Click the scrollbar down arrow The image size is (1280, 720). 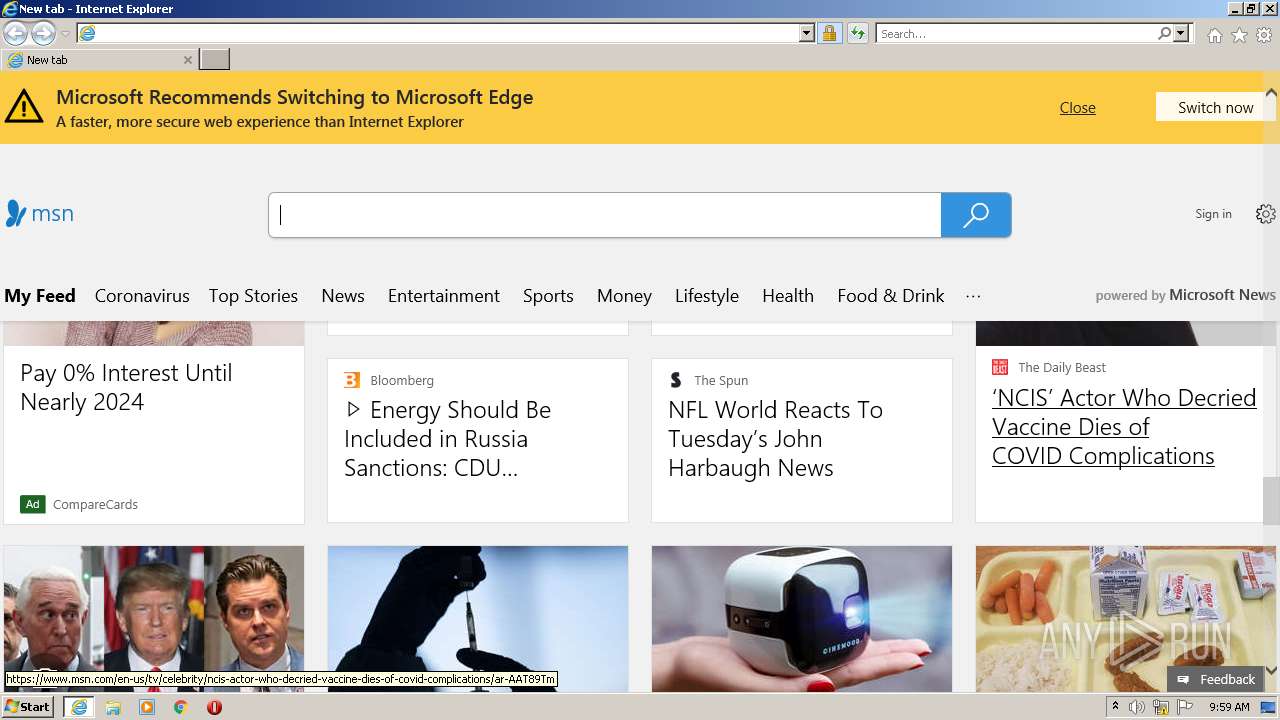pyautogui.click(x=1271, y=671)
